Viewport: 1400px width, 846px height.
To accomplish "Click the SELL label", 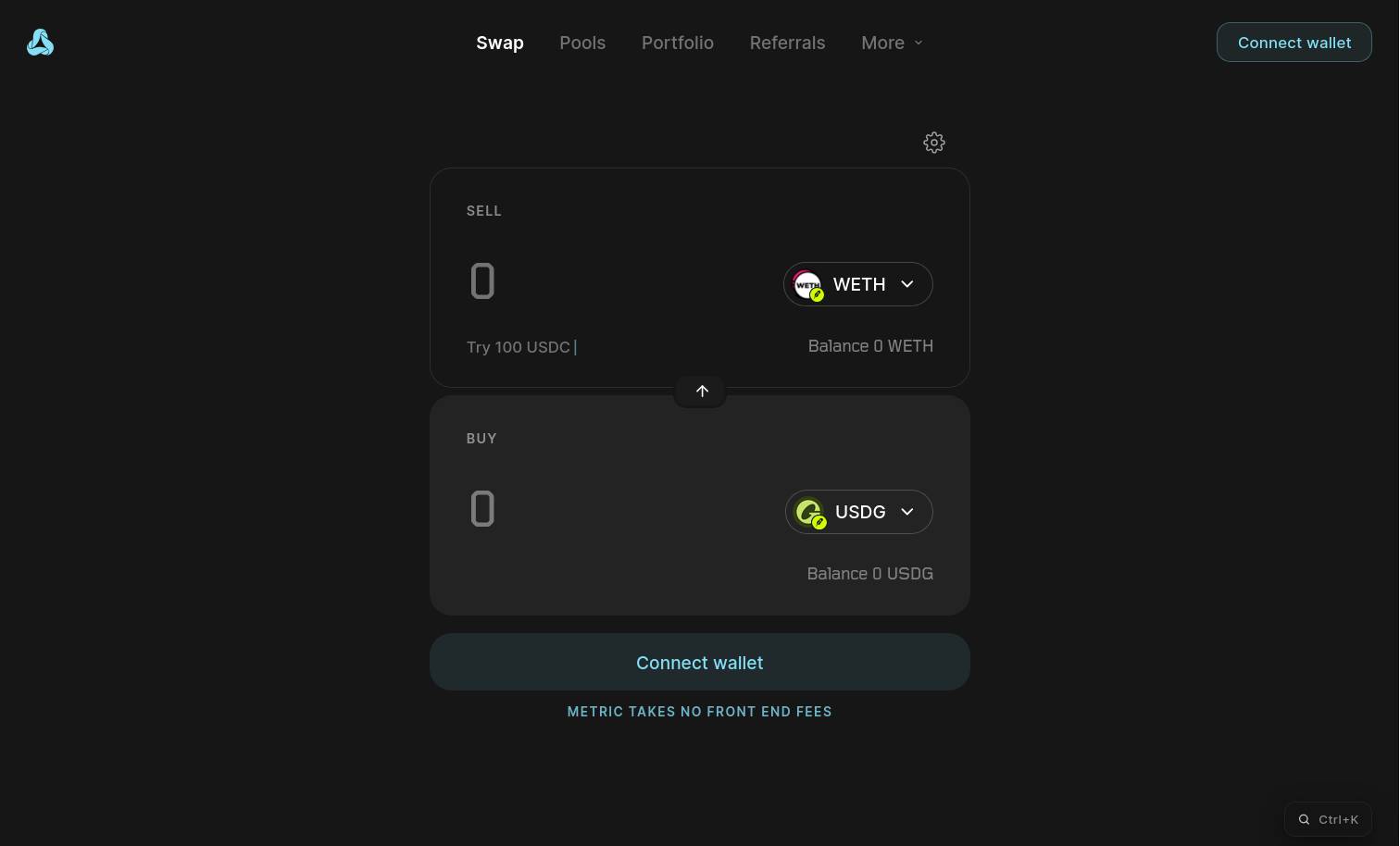I will coord(484,211).
